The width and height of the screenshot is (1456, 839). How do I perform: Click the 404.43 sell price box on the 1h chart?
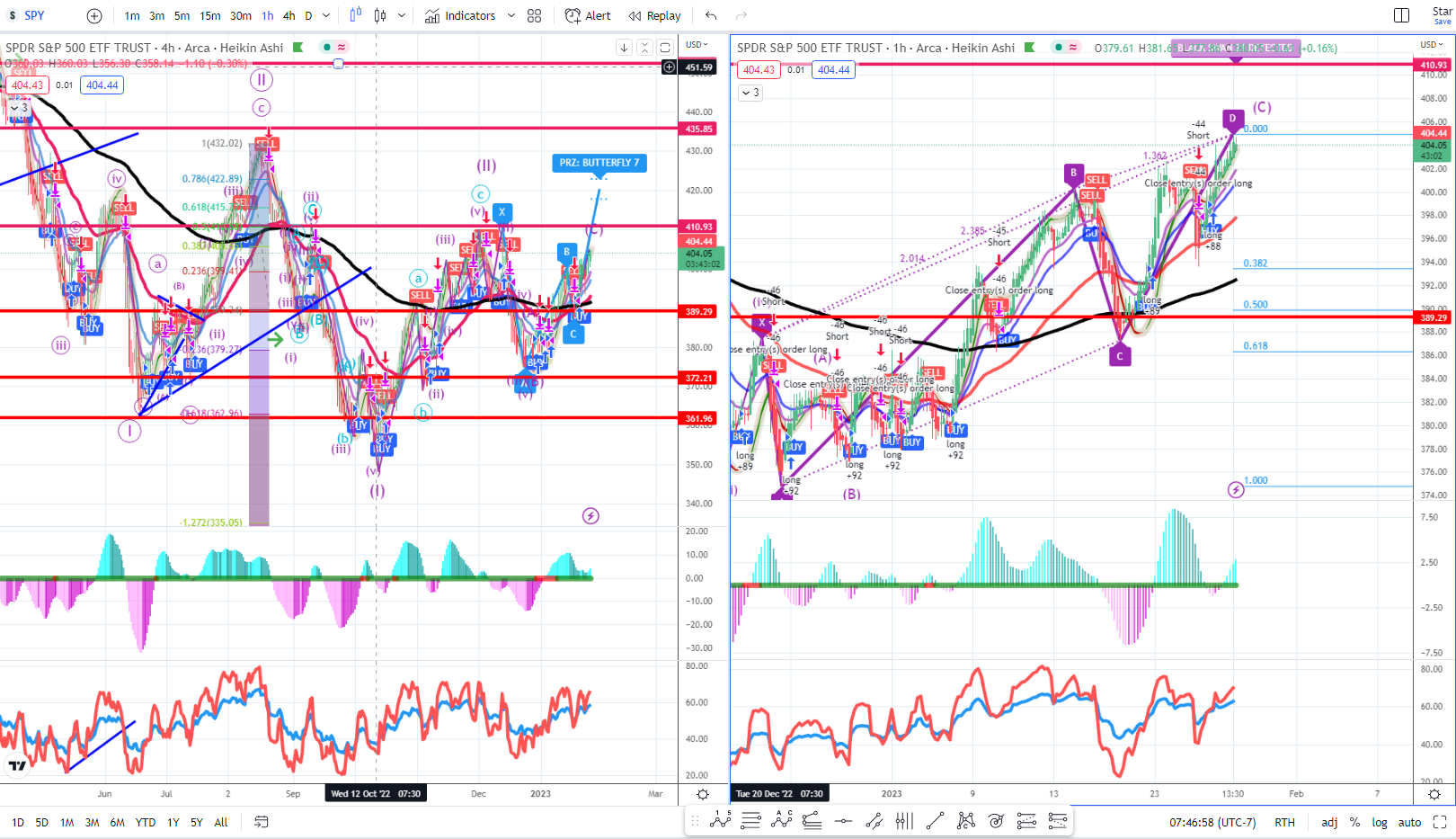759,70
